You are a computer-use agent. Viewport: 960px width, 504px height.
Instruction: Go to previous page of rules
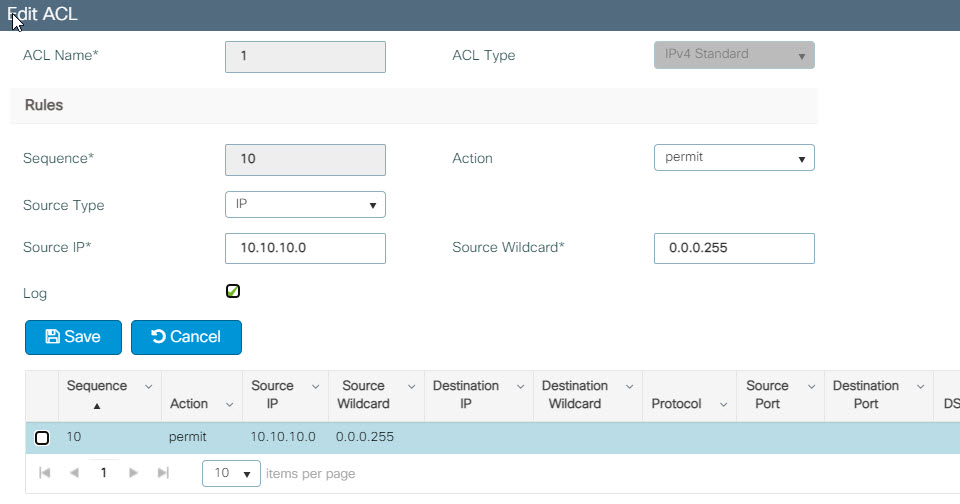[x=74, y=473]
